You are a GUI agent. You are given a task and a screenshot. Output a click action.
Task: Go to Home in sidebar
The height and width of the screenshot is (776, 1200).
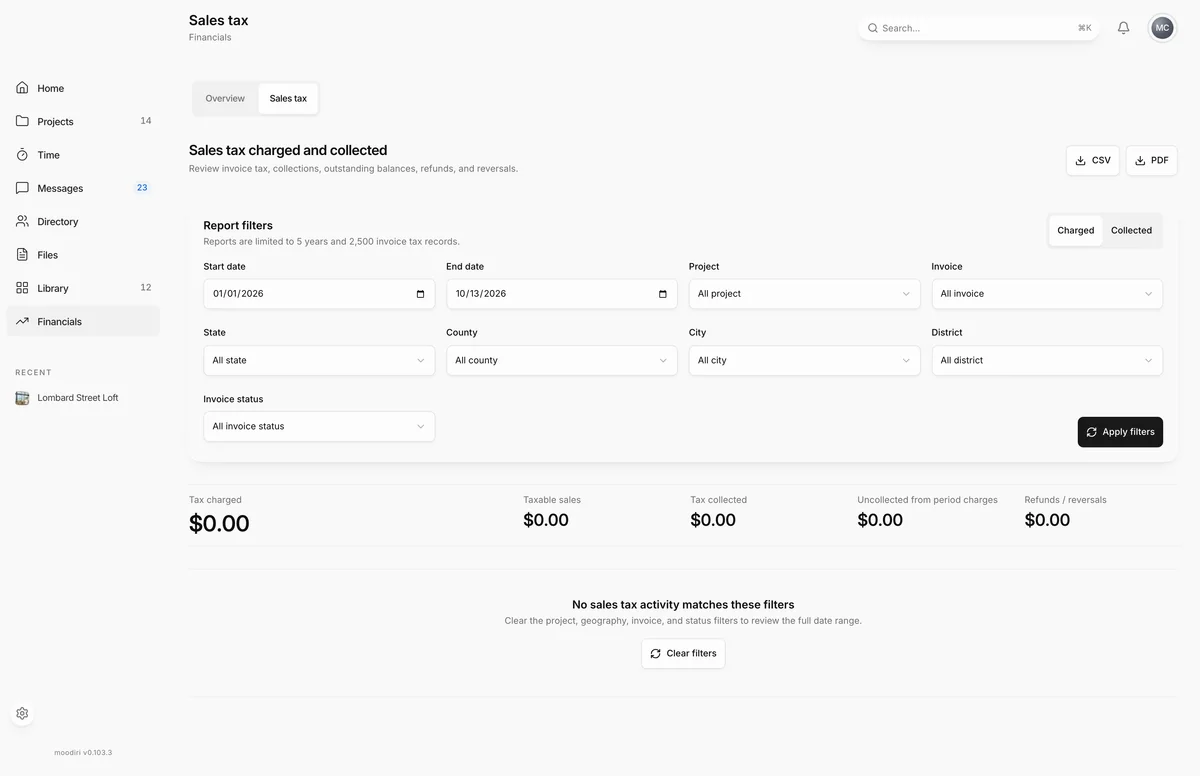83,88
